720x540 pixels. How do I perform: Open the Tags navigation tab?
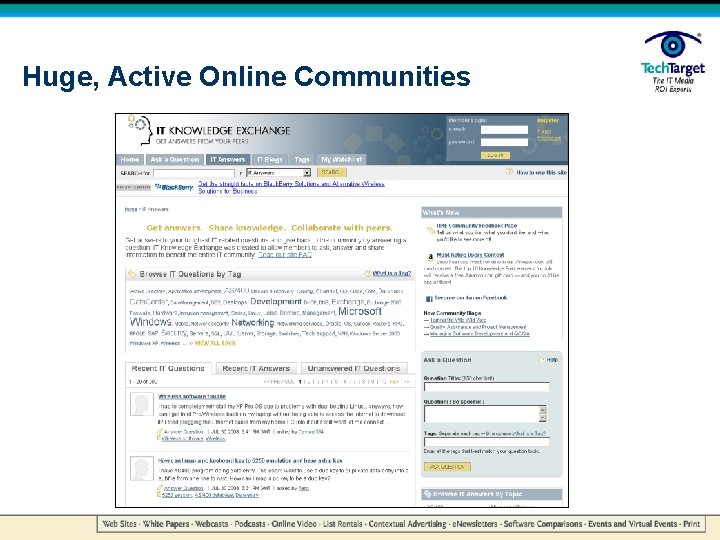pos(302,159)
